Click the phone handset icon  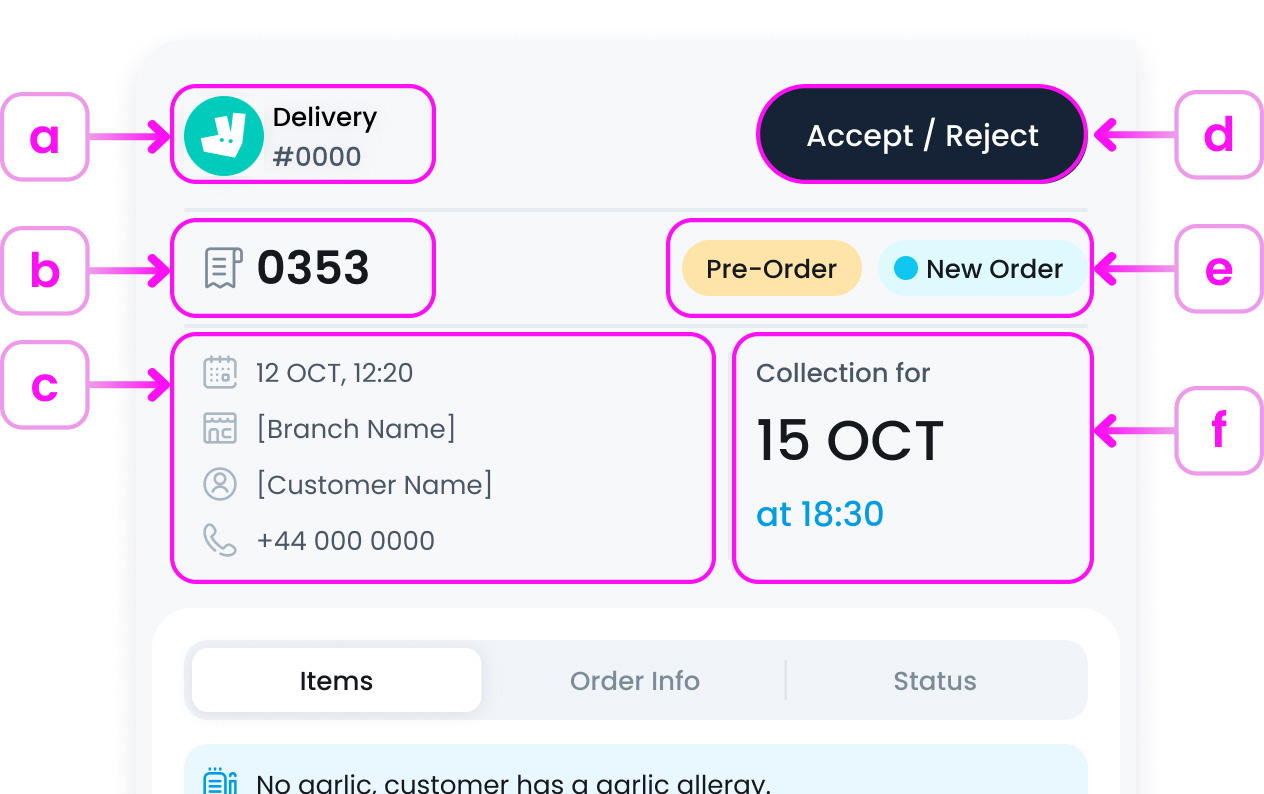[220, 541]
